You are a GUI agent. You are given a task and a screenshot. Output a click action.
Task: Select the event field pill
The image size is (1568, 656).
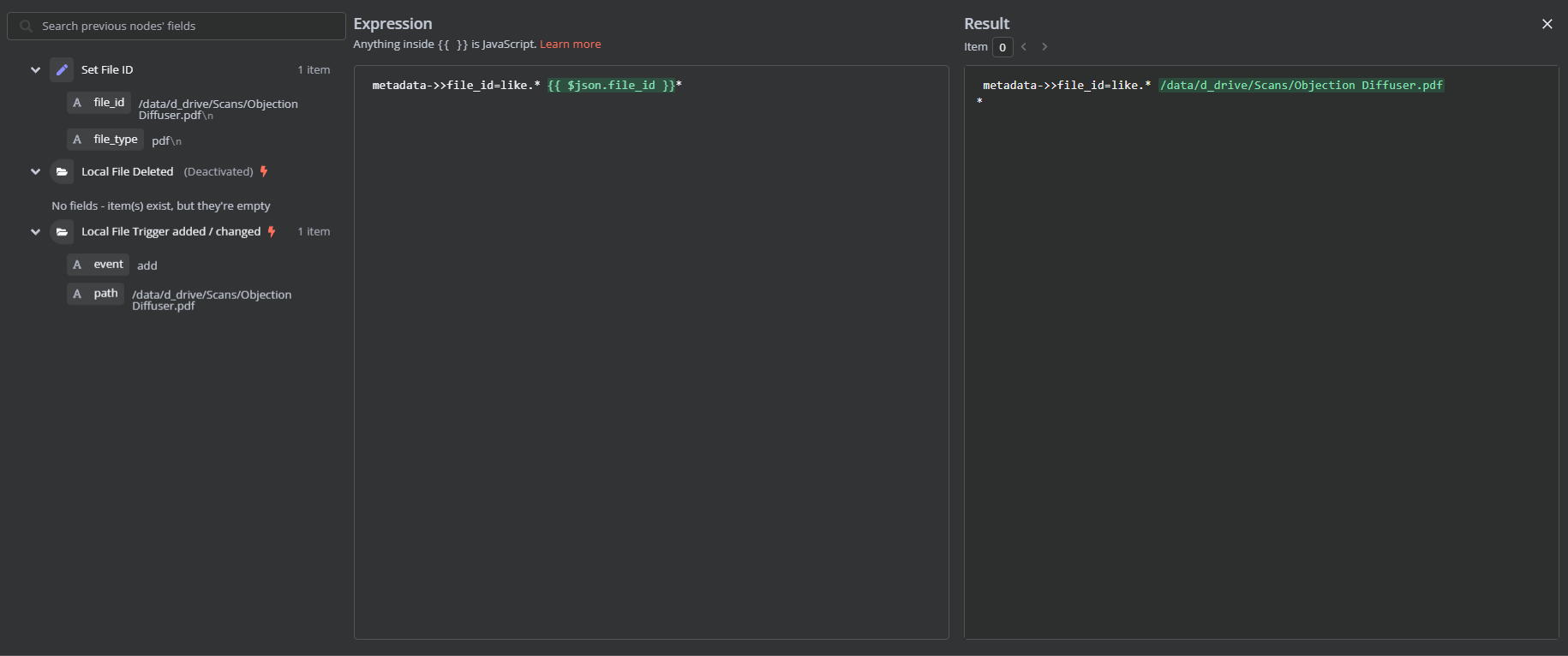click(99, 265)
